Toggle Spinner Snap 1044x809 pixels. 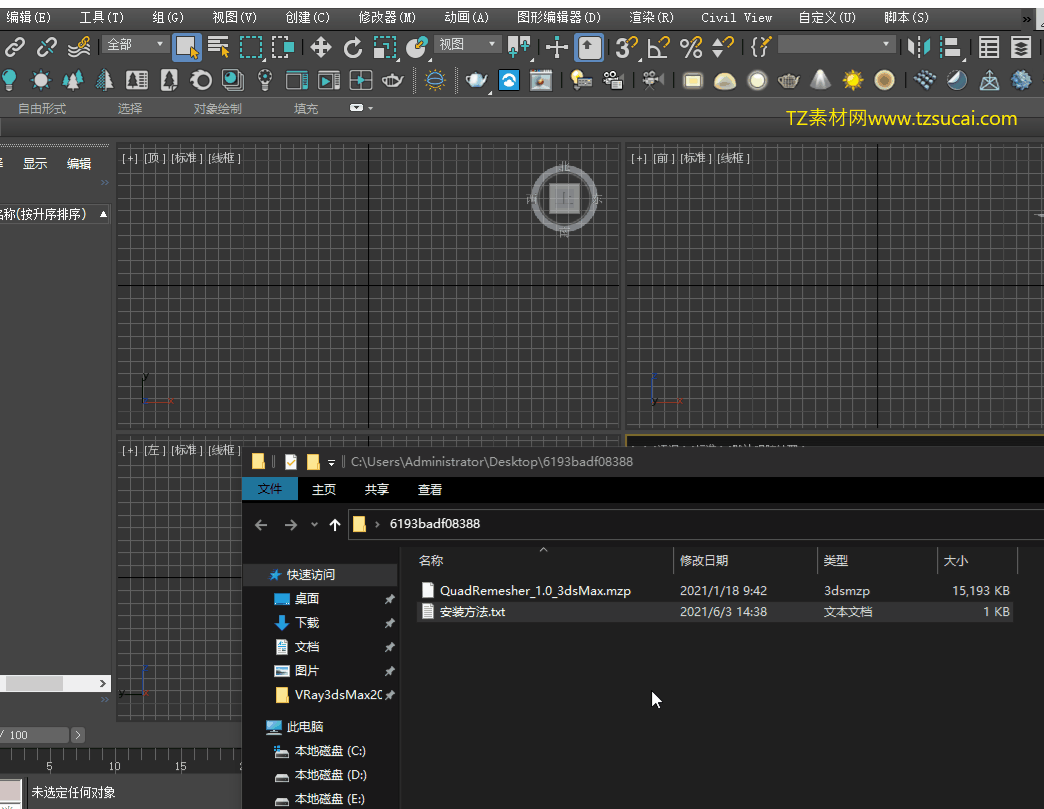(722, 47)
